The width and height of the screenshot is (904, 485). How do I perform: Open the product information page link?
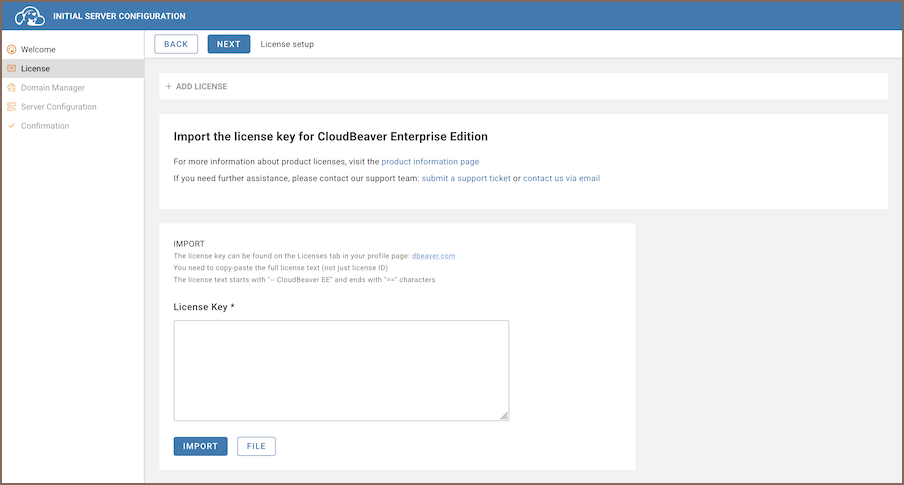430,161
